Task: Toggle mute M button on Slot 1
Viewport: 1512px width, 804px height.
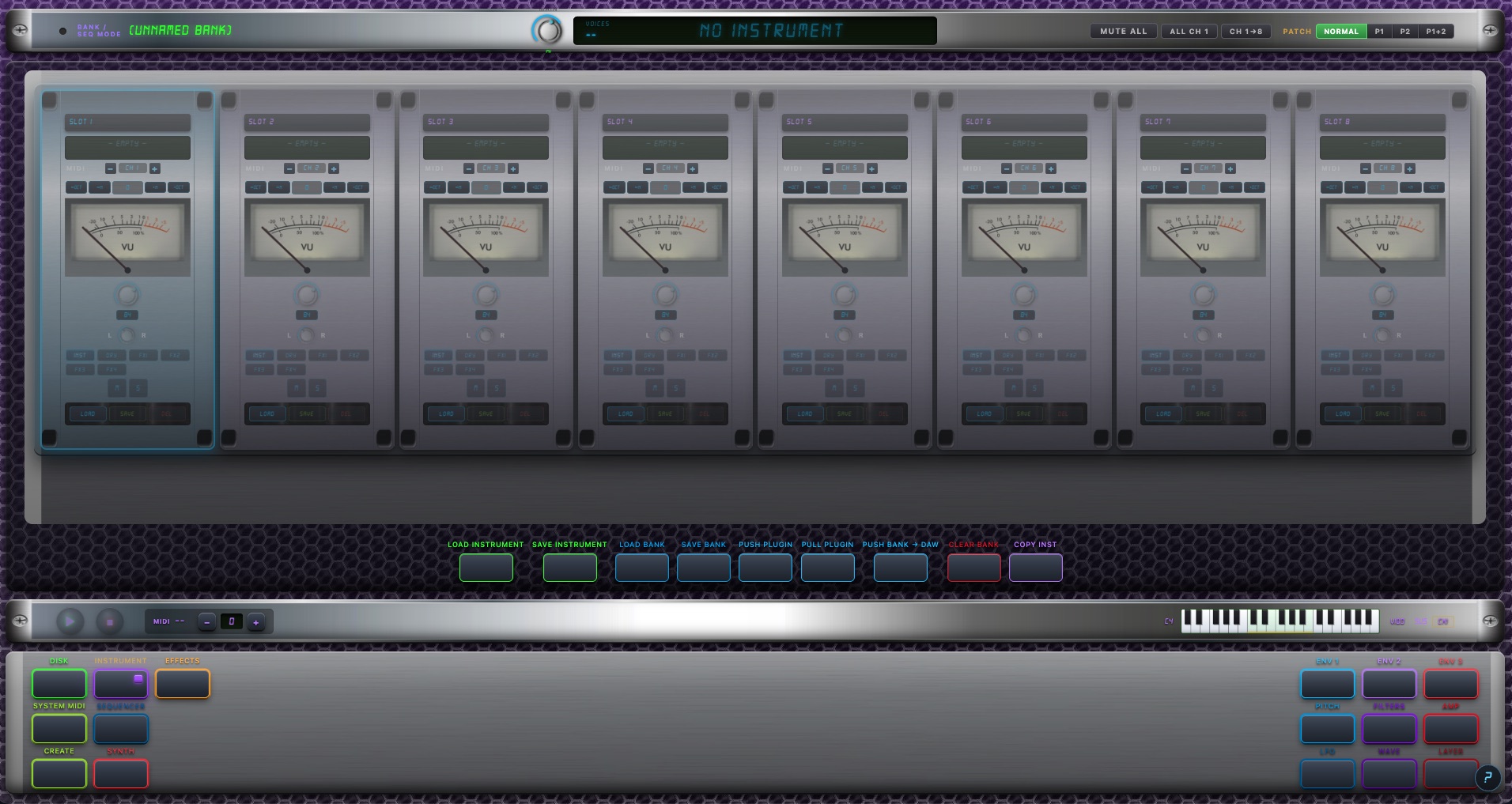Action: pos(117,388)
